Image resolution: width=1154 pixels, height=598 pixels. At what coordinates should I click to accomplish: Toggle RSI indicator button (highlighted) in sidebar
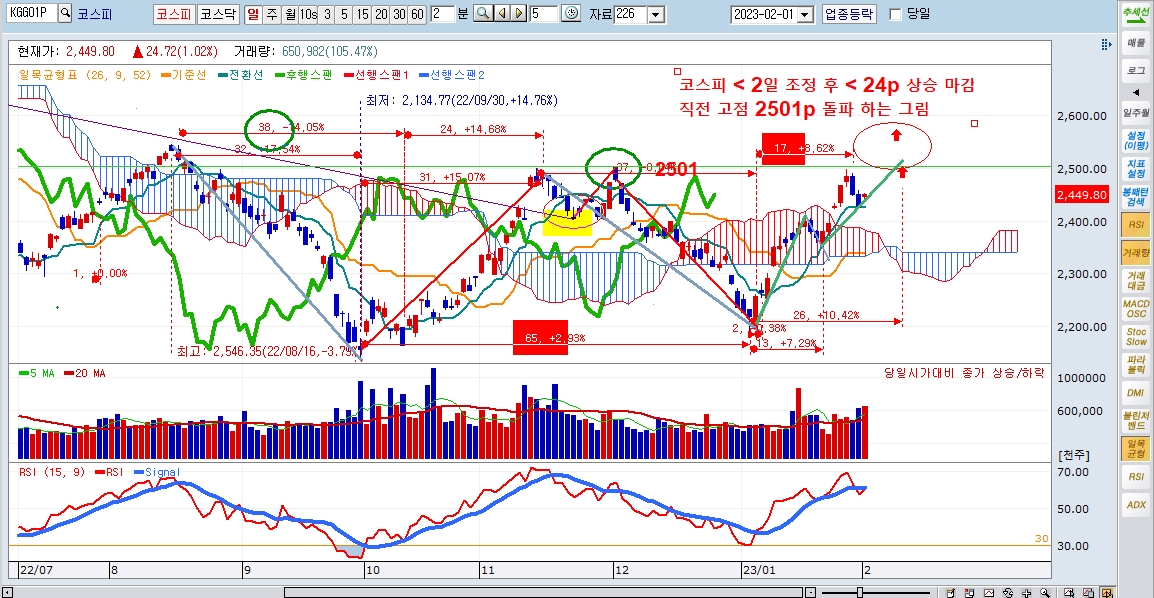pos(1136,225)
